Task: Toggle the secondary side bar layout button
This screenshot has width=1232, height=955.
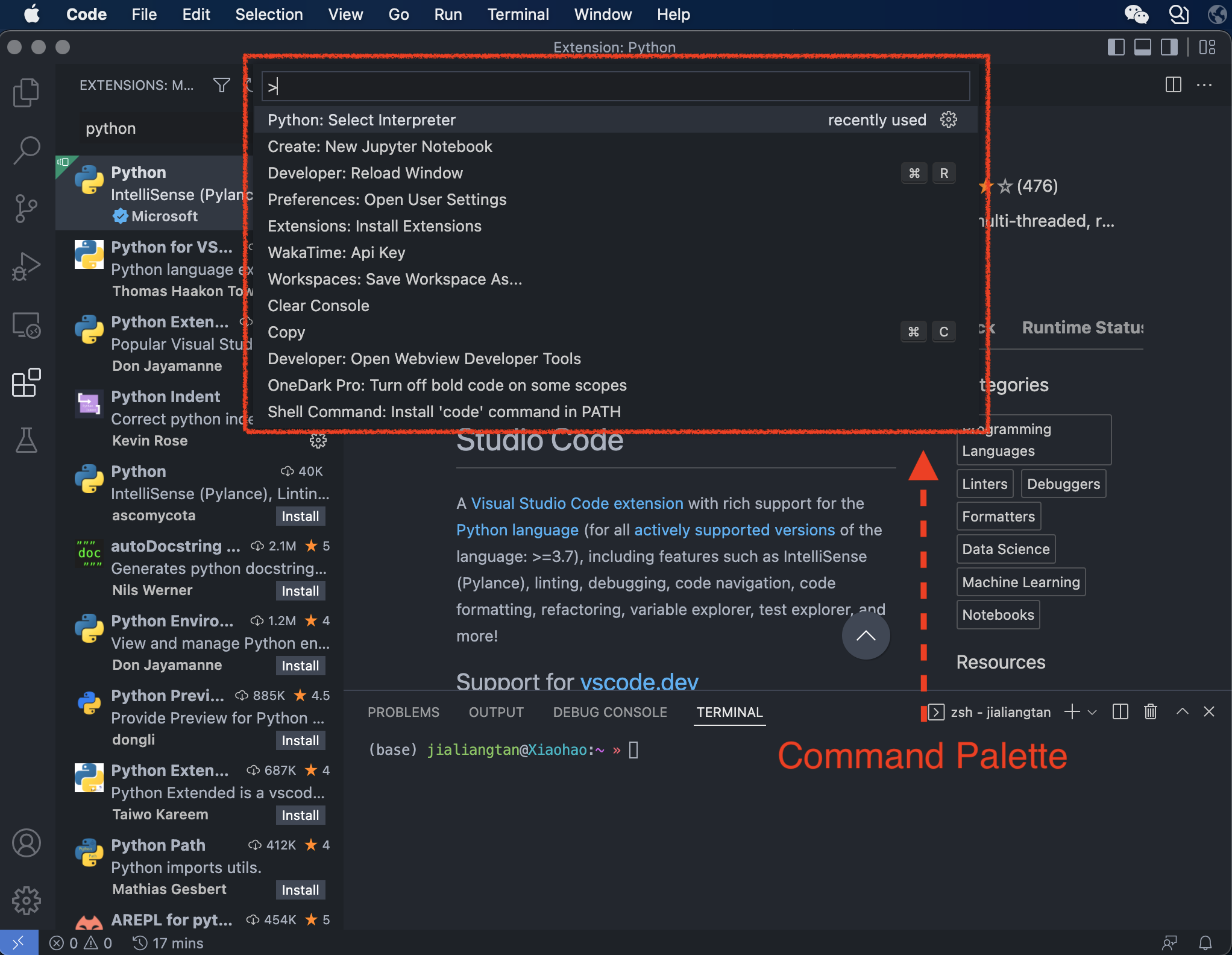Action: point(1169,47)
